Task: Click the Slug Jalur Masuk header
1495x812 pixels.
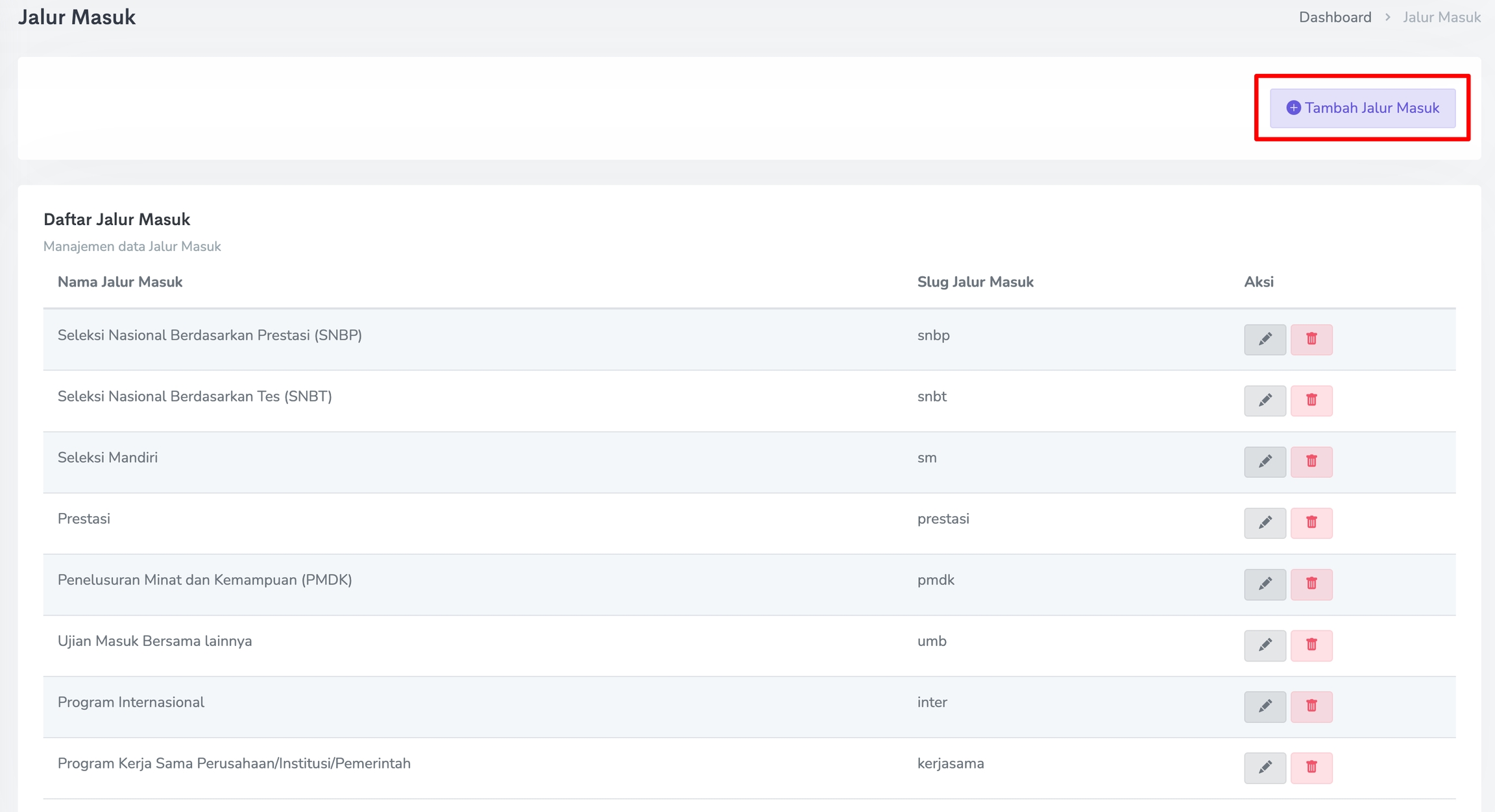Action: (x=975, y=282)
